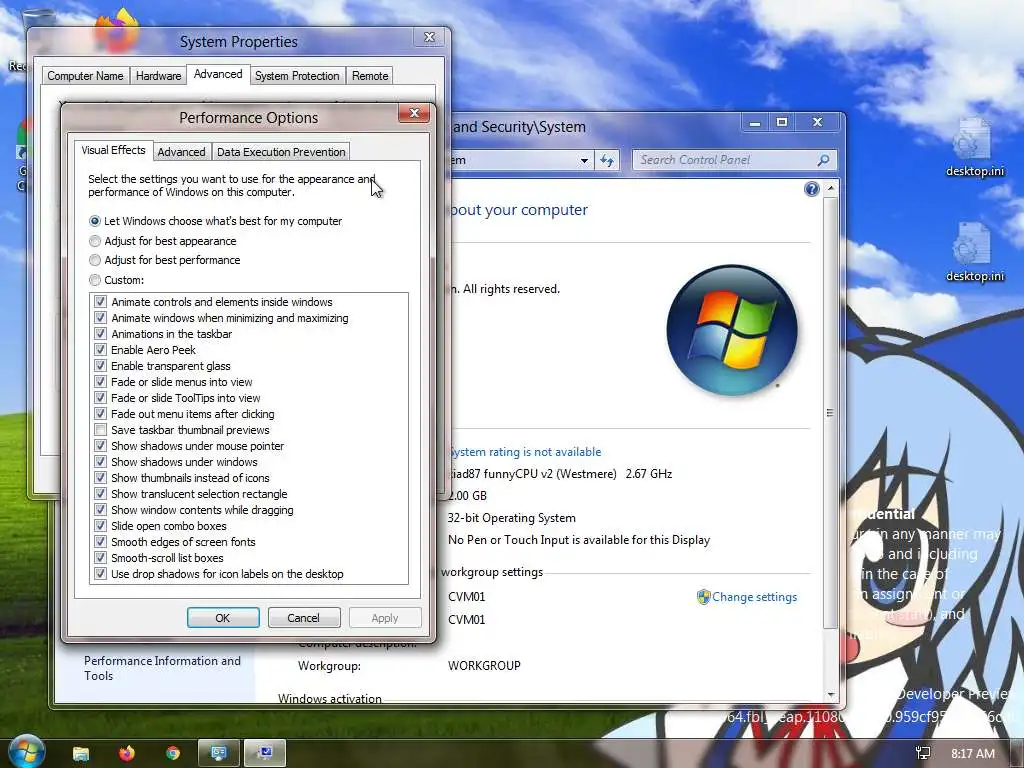Toggle Slide open combo boxes
Screen dimensions: 1024x768
(100, 526)
